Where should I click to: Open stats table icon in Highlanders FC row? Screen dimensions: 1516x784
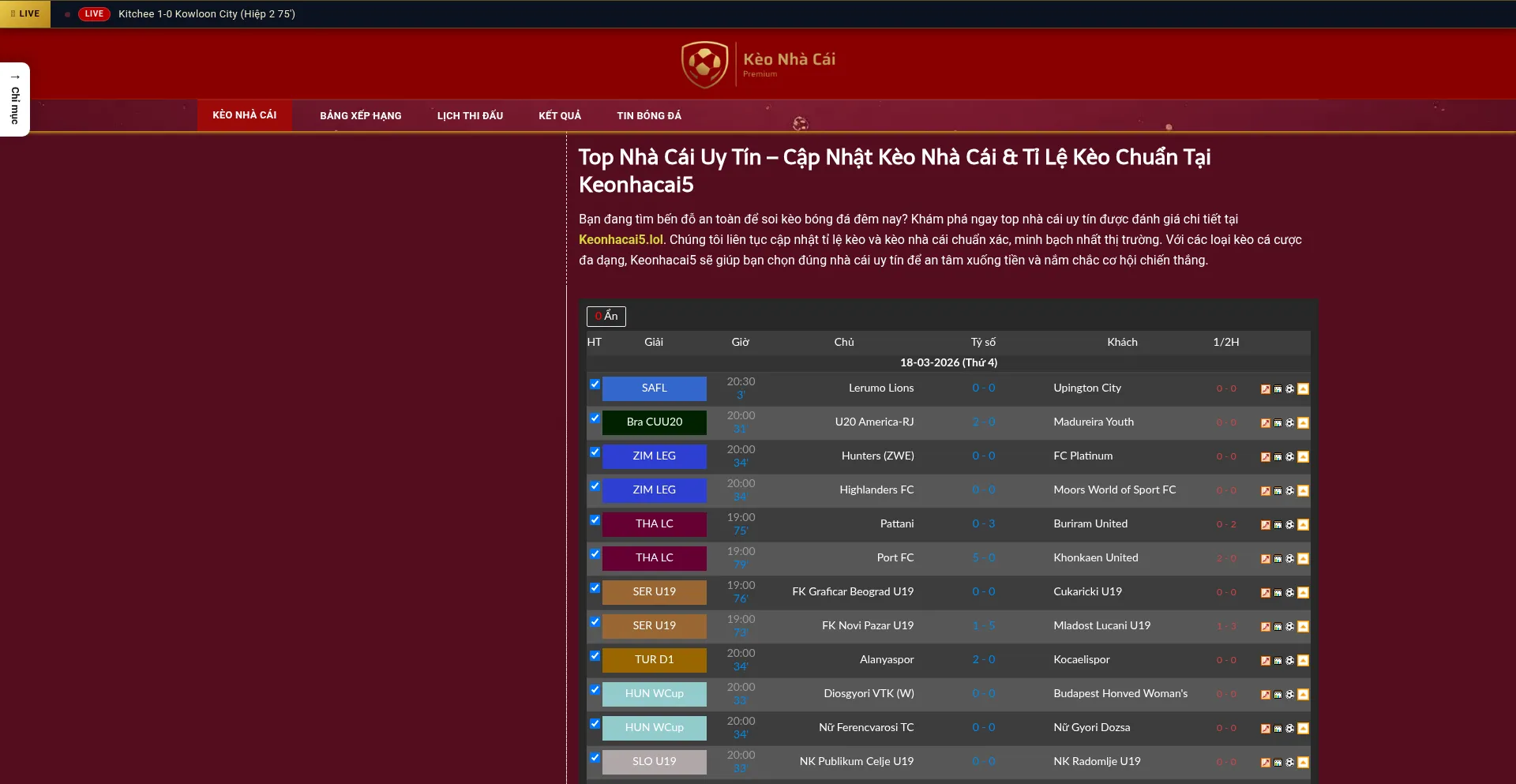[x=1278, y=490]
